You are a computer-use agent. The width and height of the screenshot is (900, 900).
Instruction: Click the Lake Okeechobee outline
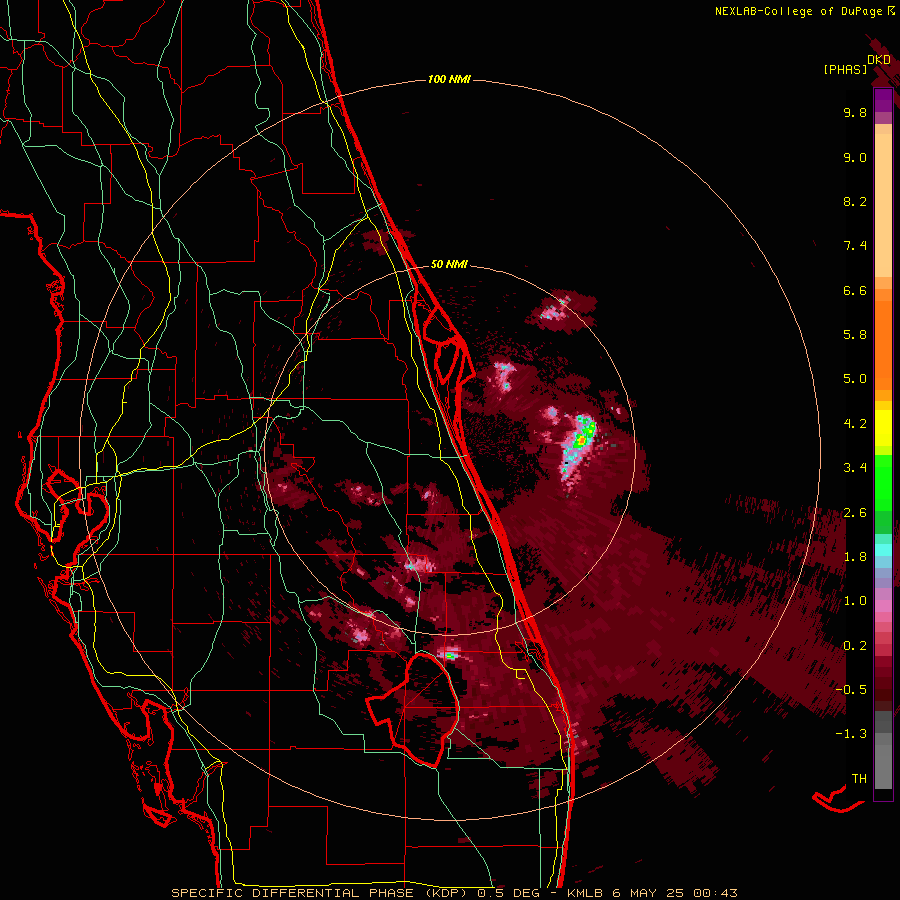[x=413, y=709]
